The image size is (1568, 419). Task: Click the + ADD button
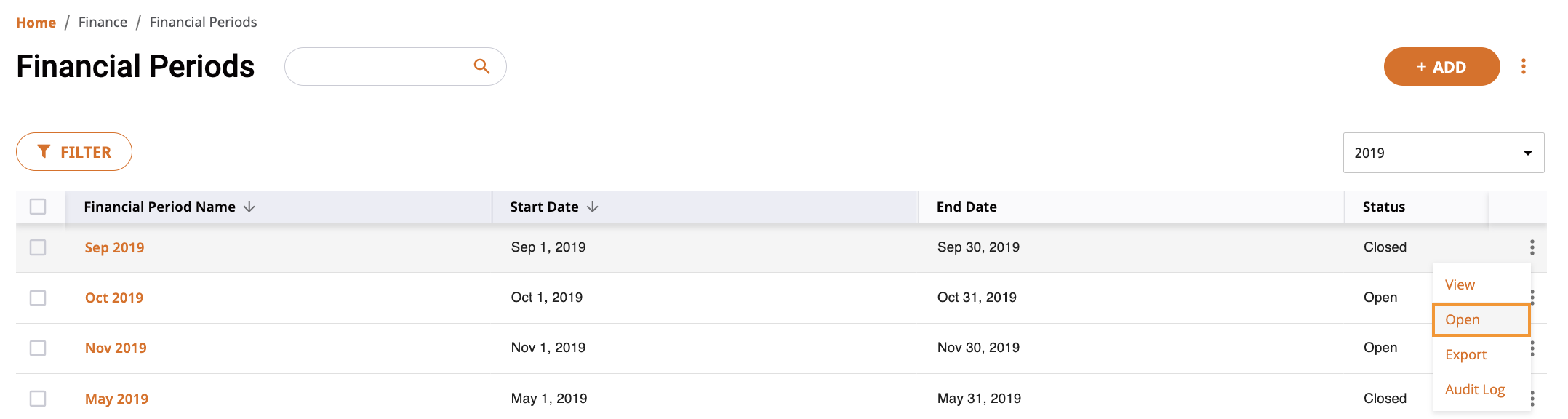[1441, 66]
